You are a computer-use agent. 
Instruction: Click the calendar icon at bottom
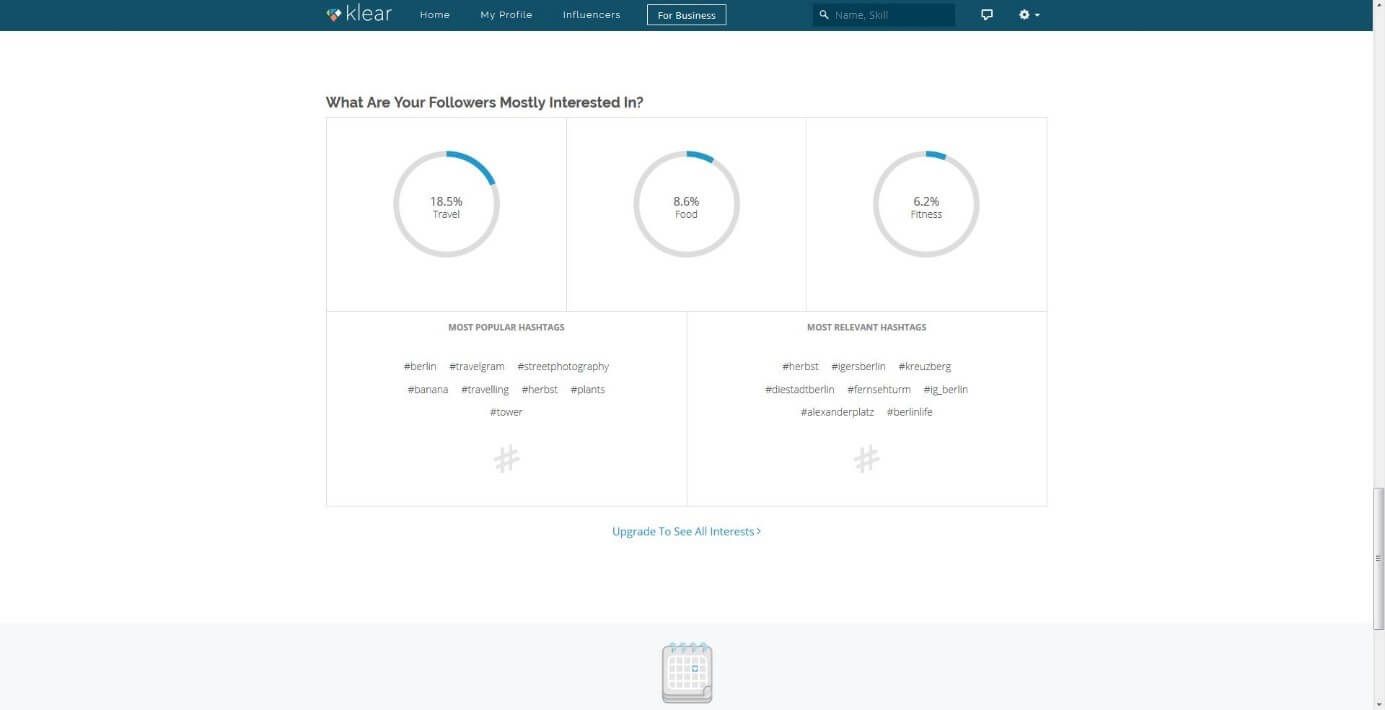click(x=687, y=673)
